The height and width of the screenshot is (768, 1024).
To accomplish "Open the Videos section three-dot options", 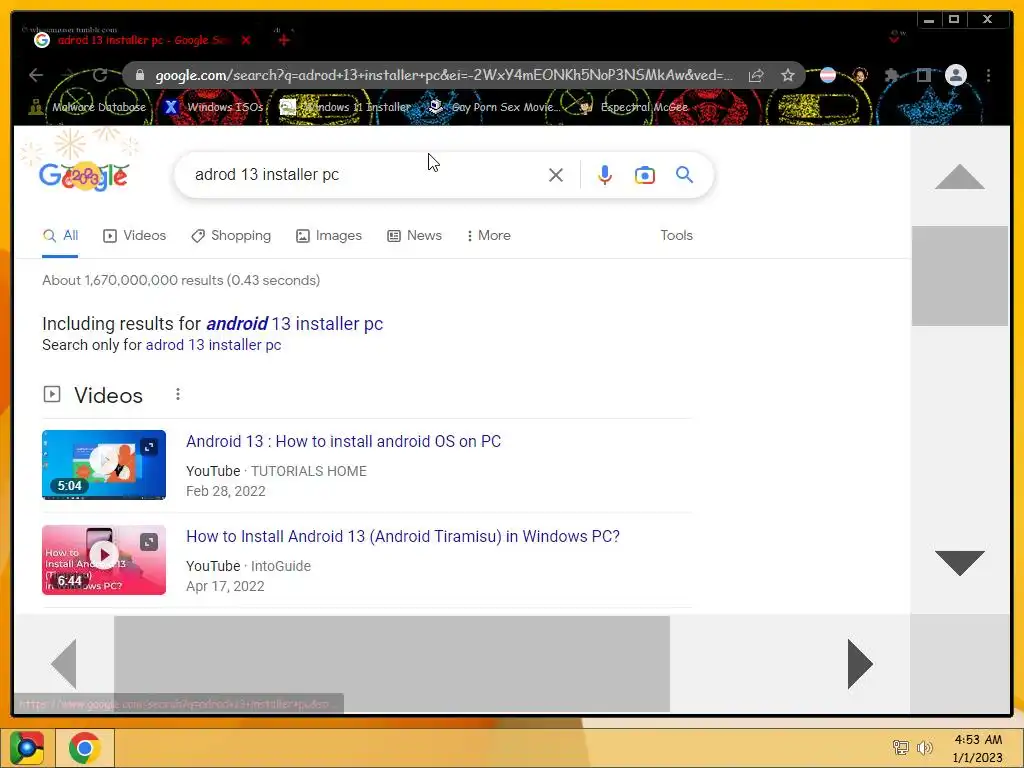I will pyautogui.click(x=178, y=394).
